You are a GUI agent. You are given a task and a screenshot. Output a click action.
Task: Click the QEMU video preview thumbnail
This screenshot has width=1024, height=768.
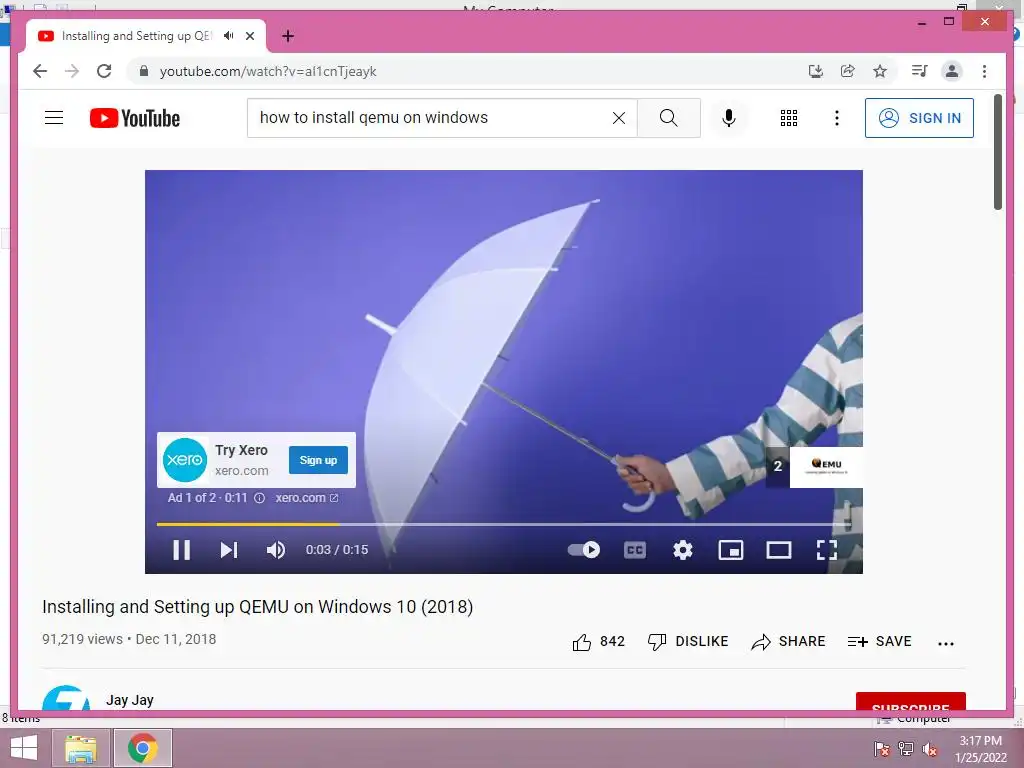826,467
